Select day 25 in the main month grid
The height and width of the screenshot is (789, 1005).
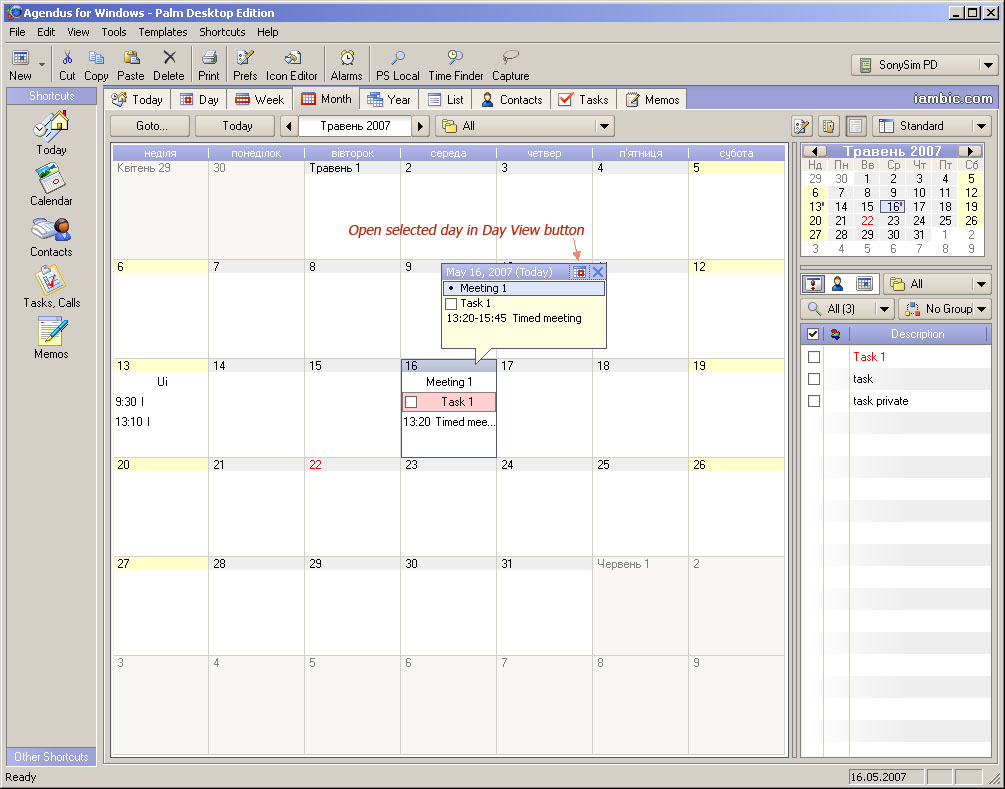coord(640,506)
